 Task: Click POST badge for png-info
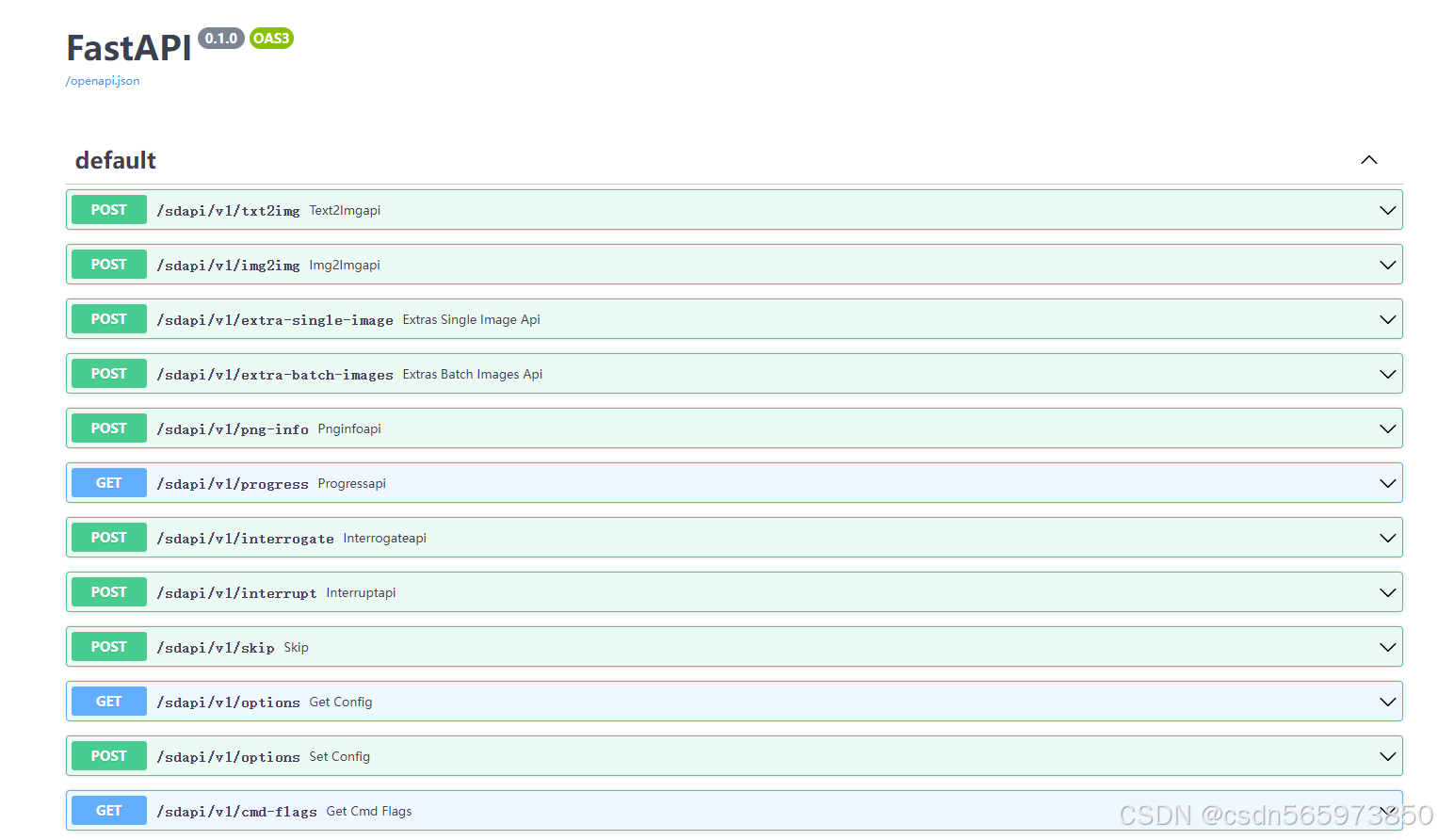[109, 428]
